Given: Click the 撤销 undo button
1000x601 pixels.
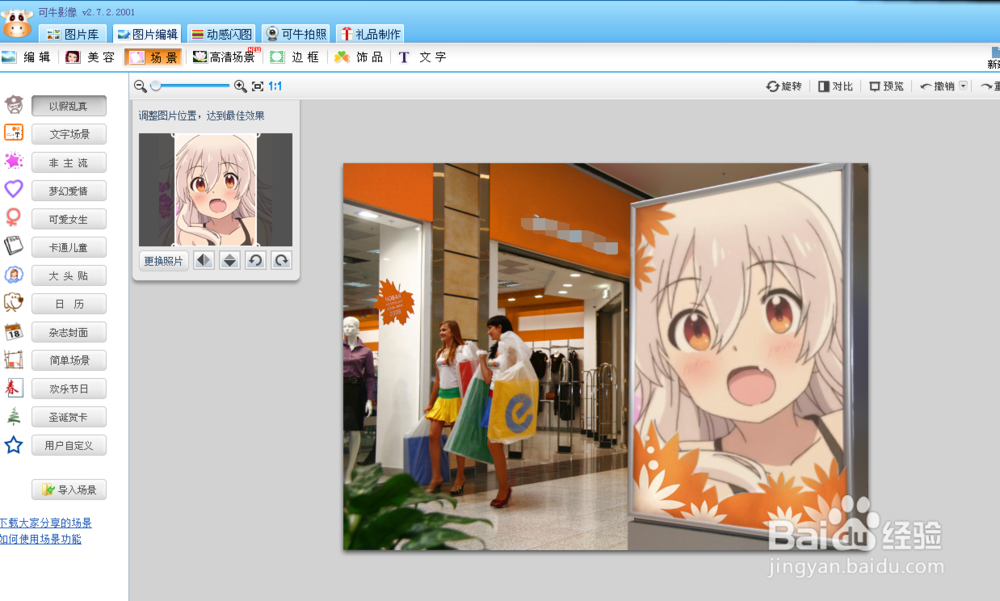Looking at the screenshot, I should click(x=938, y=86).
